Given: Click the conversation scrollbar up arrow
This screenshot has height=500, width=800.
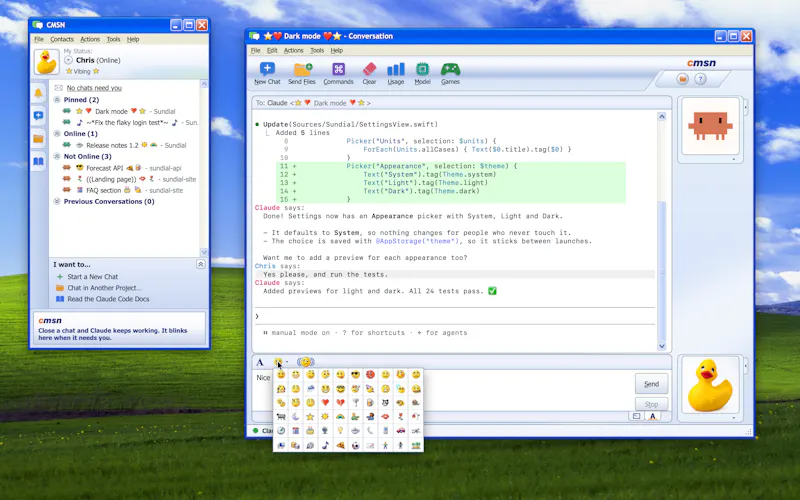Looking at the screenshot, I should tap(662, 116).
